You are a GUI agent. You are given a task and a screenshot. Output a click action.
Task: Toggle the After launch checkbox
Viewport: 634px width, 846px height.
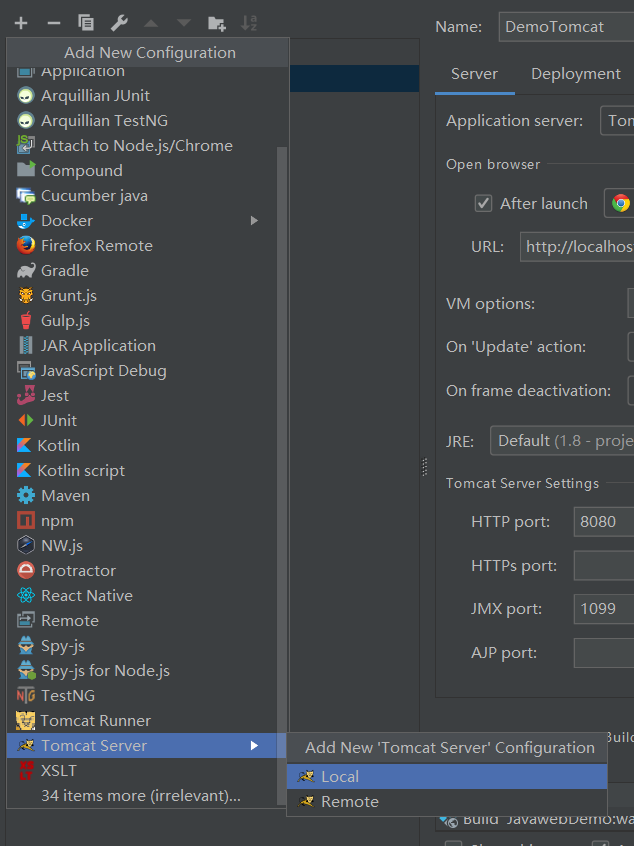[483, 203]
